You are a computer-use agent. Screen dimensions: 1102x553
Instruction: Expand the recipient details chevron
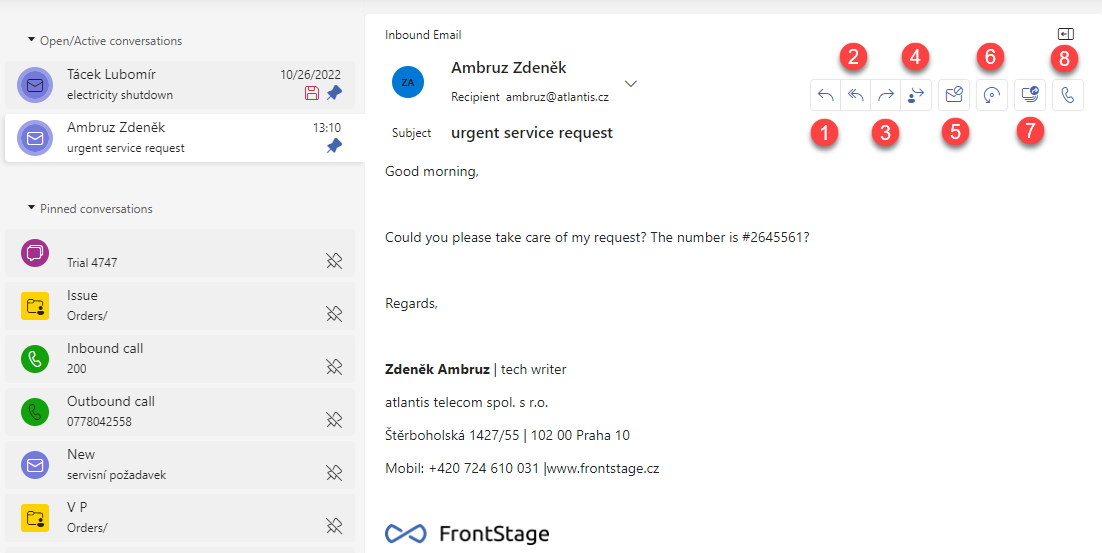631,84
